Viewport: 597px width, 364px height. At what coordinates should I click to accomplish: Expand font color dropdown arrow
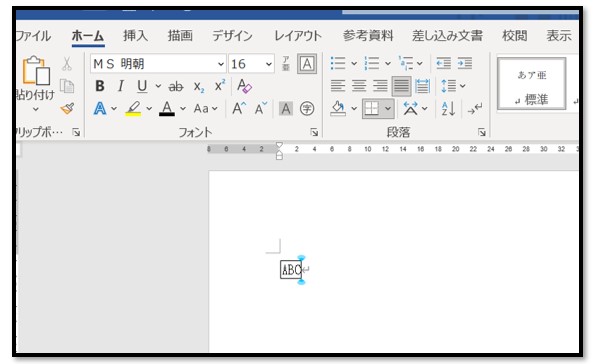pos(183,109)
